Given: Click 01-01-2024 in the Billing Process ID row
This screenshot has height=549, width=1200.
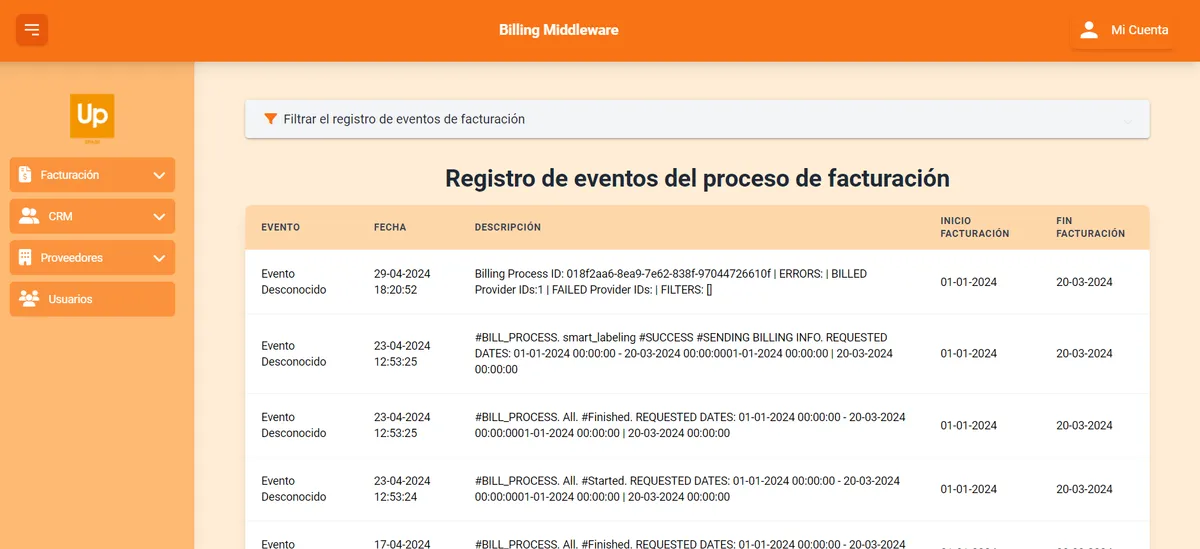Looking at the screenshot, I should point(968,282).
